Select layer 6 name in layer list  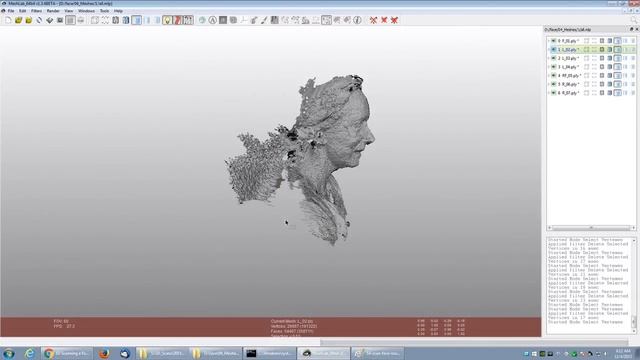[x=568, y=93]
